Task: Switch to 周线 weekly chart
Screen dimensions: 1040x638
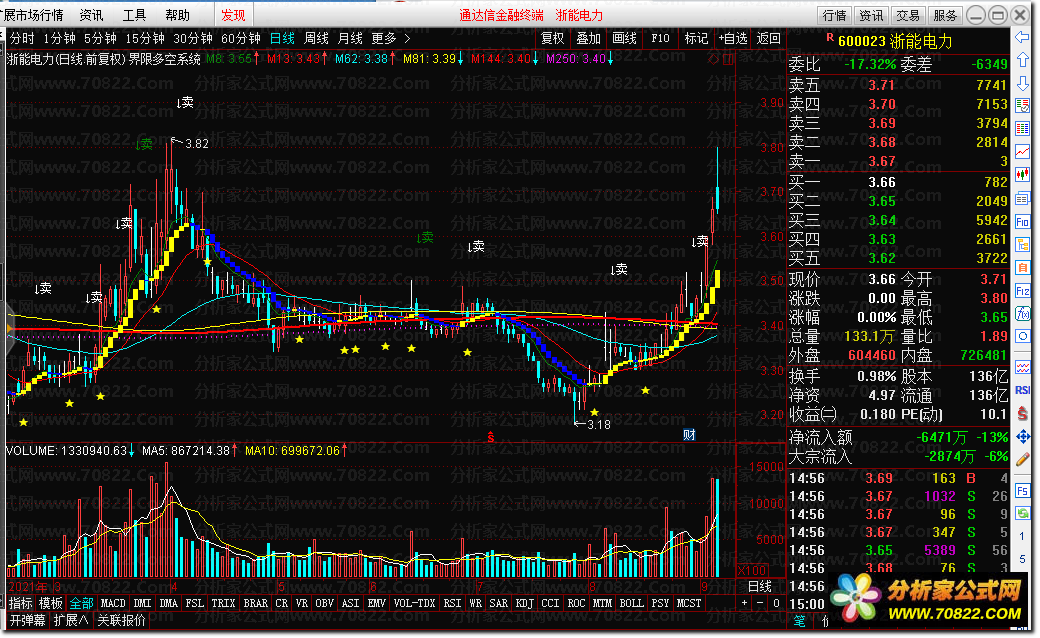Action: [316, 38]
